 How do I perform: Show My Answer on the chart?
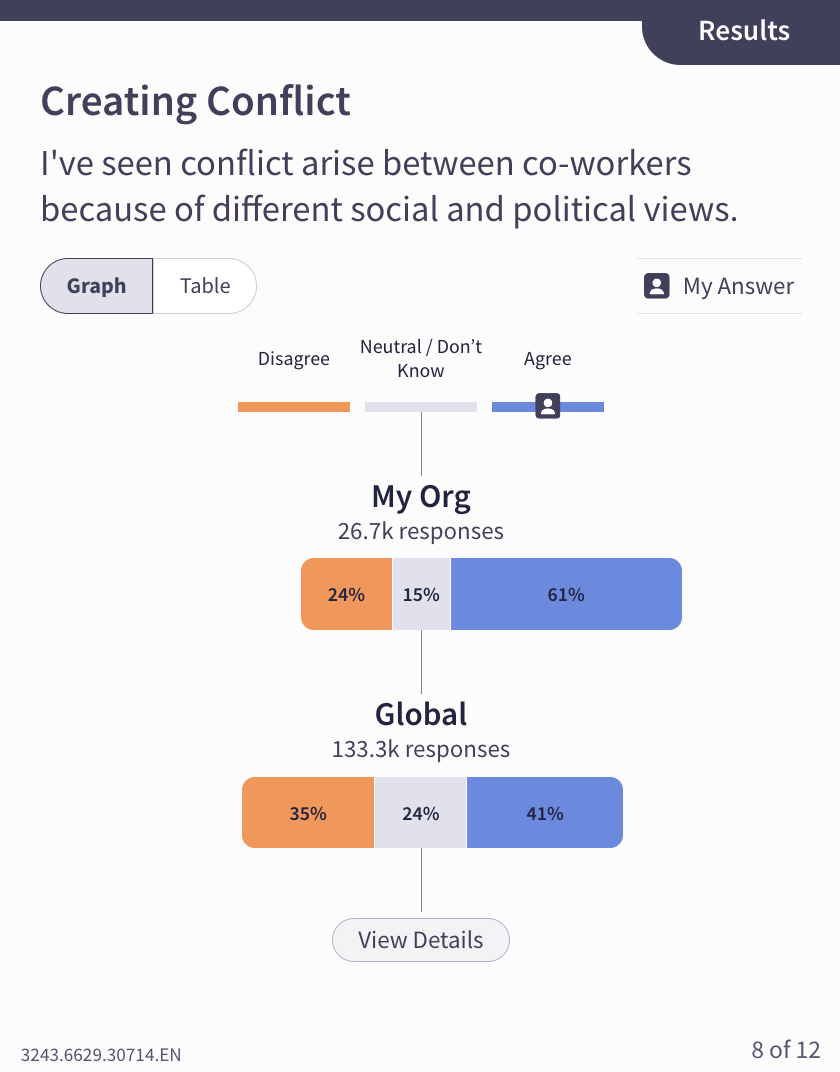click(720, 287)
